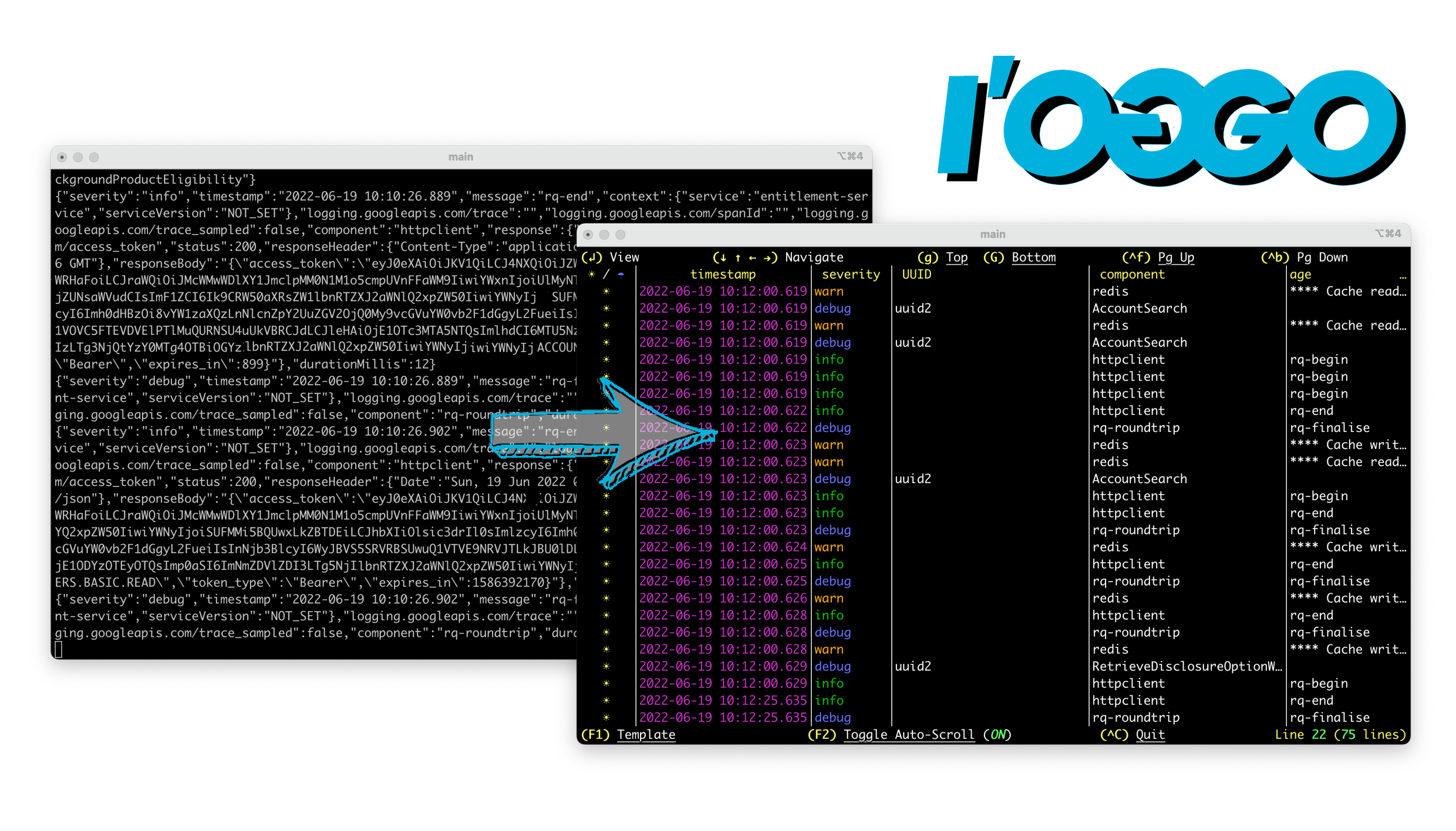
Task: Click the Auto-Scroll ON status indicator
Action: pos(997,734)
